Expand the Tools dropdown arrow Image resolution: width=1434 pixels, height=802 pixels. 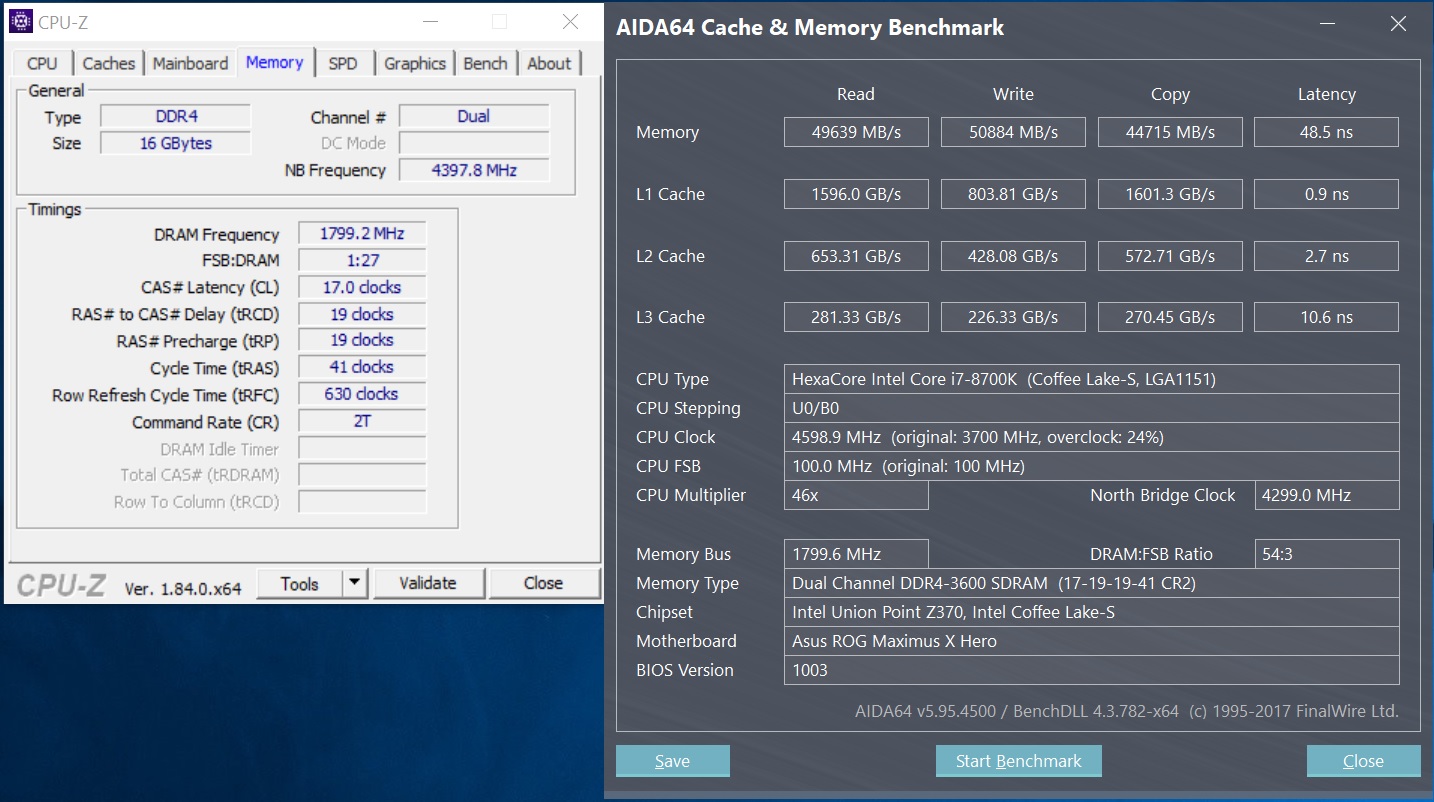pyautogui.click(x=355, y=583)
